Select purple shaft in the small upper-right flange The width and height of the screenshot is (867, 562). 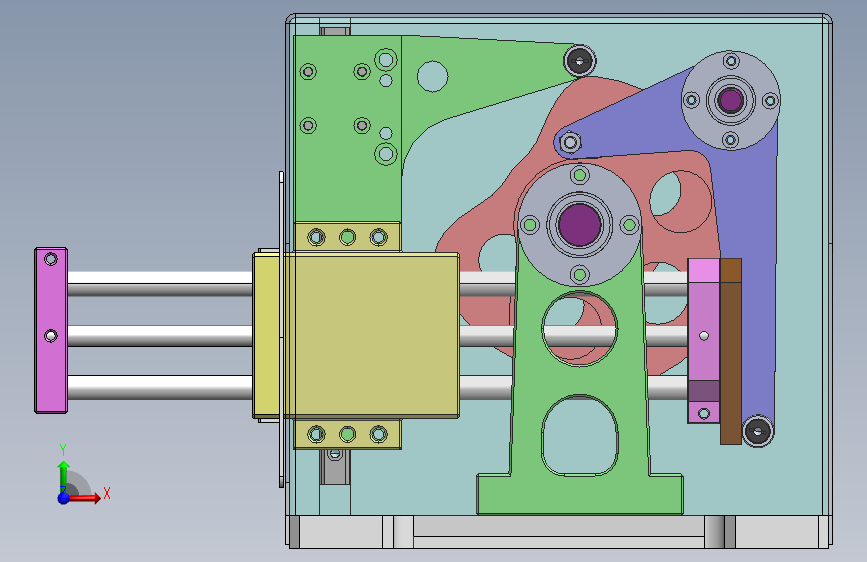click(730, 100)
